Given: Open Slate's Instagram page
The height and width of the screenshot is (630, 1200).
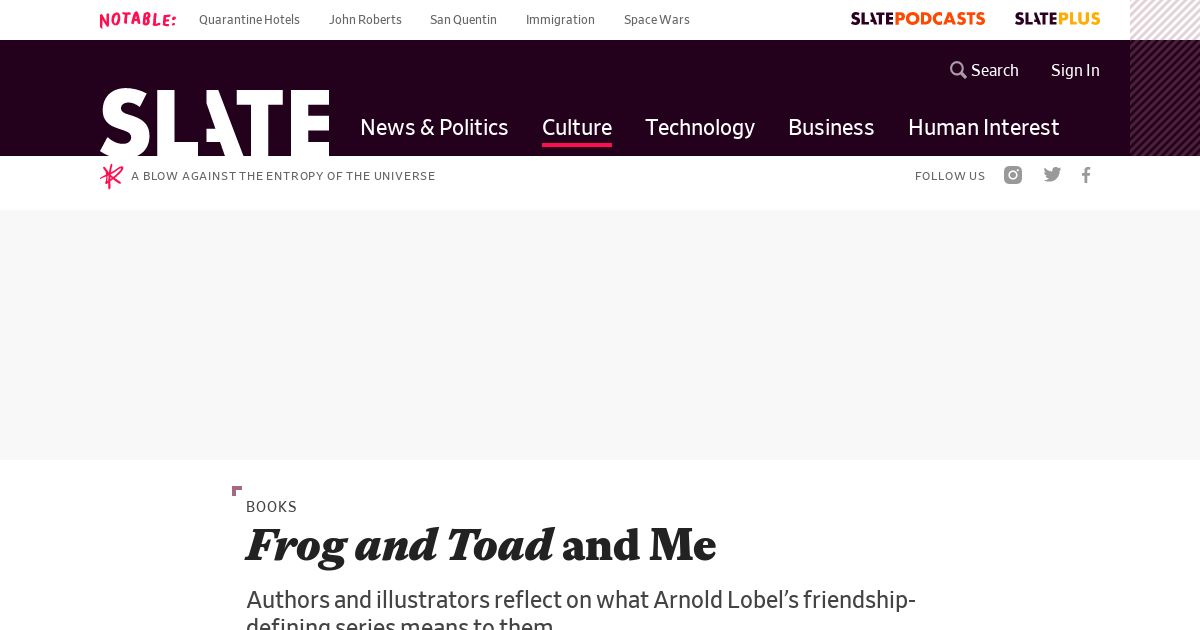Looking at the screenshot, I should 1013,175.
